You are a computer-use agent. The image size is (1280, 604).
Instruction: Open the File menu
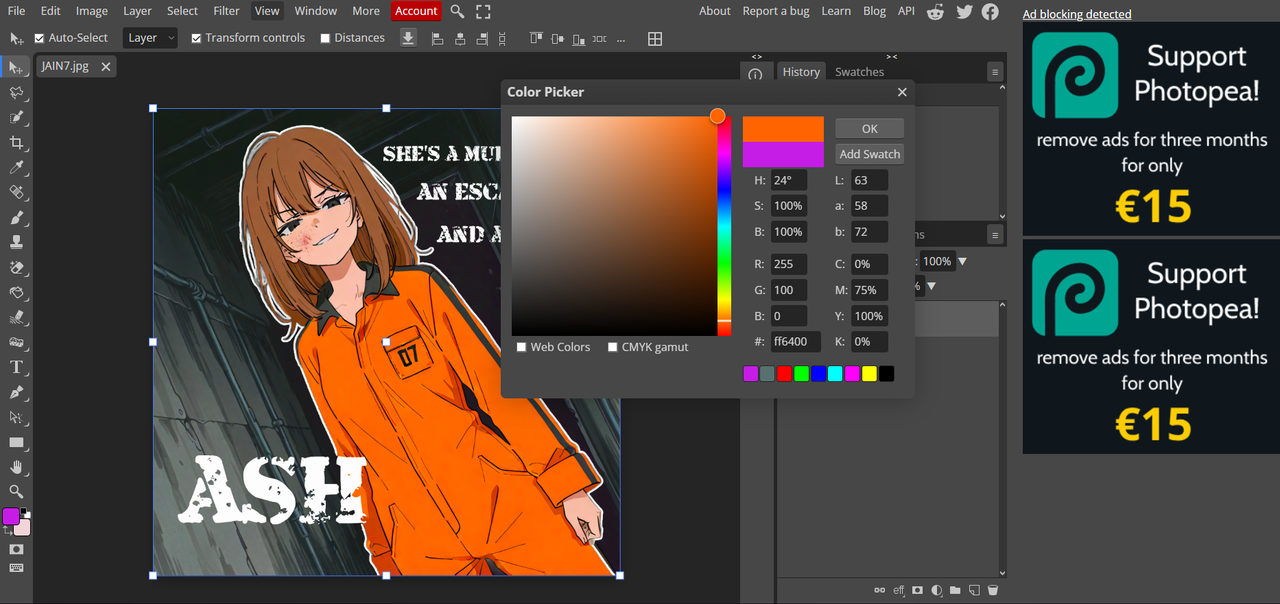16,11
